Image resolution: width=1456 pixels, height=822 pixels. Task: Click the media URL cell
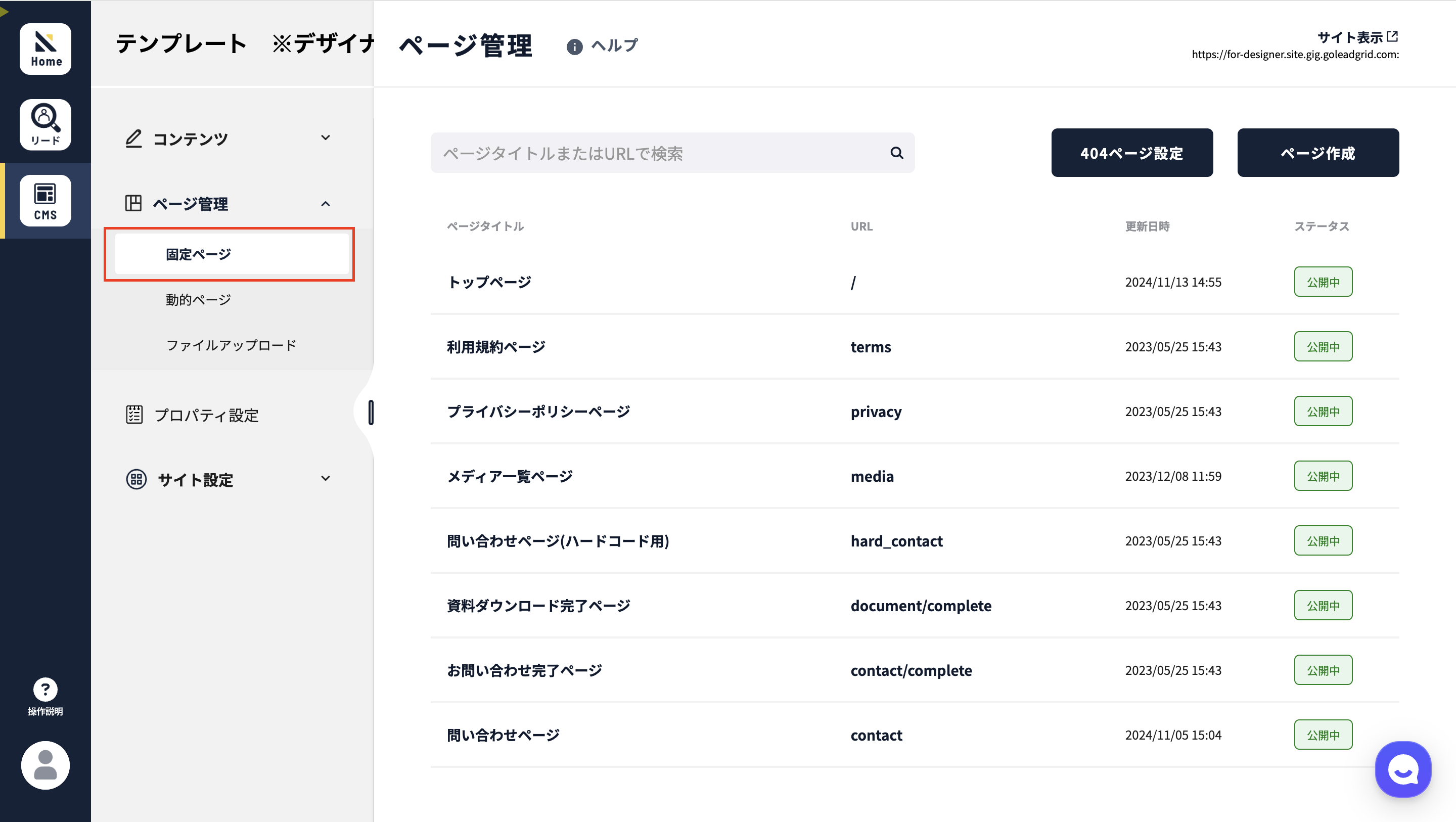pos(872,476)
